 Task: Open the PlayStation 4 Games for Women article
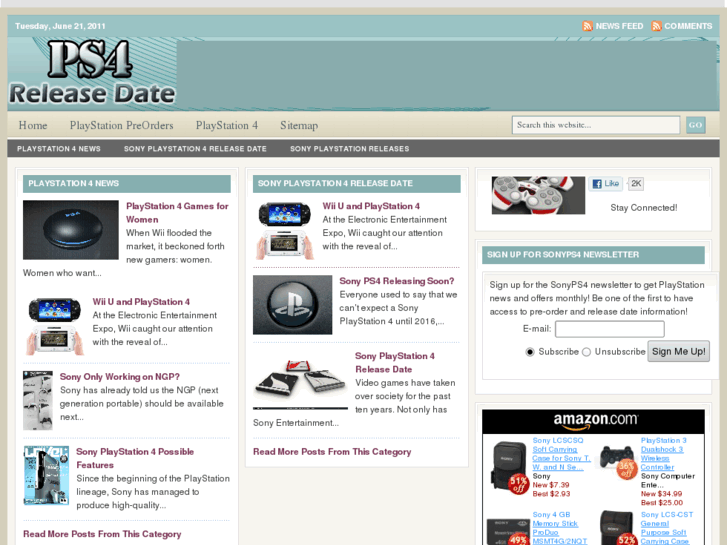[x=177, y=212]
